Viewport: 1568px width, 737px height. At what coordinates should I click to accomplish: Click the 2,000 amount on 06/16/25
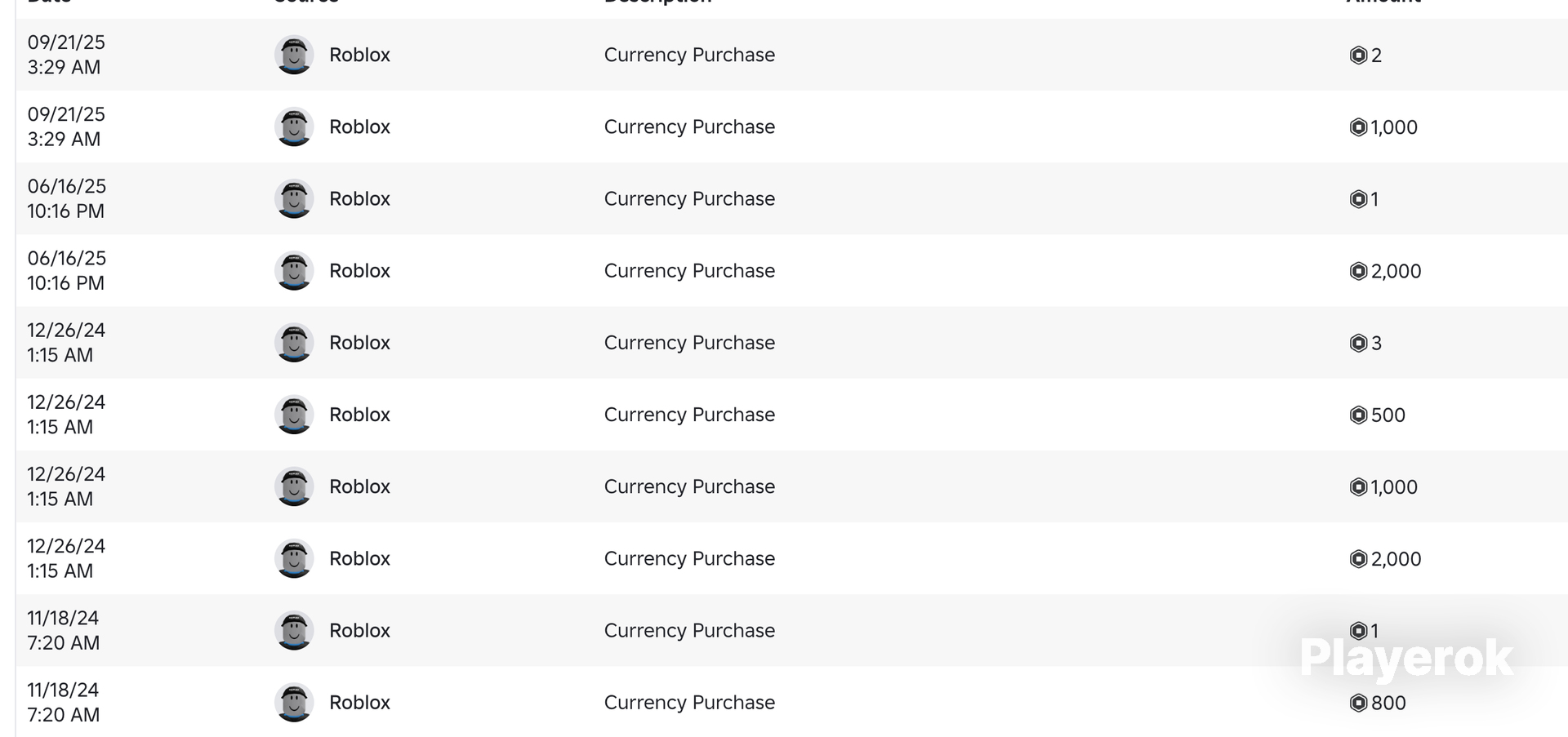[1396, 271]
